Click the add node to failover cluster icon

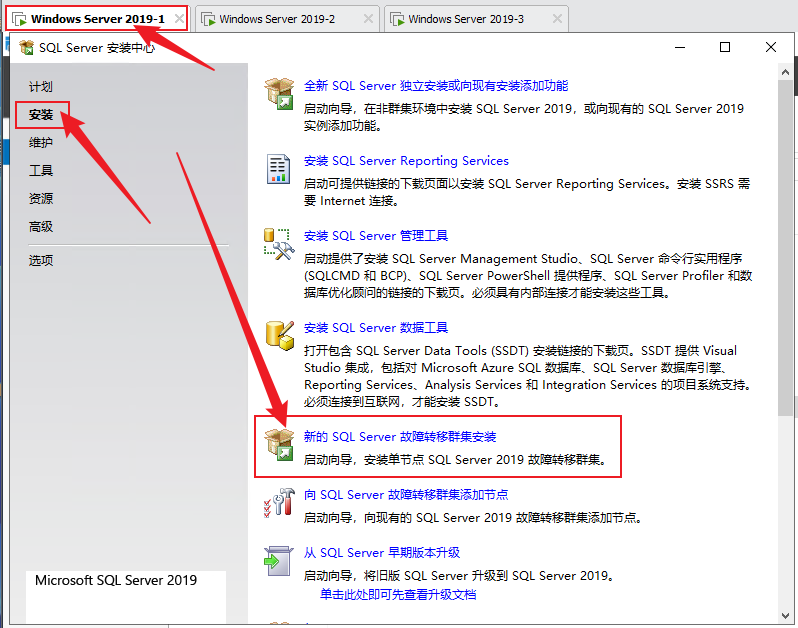279,503
